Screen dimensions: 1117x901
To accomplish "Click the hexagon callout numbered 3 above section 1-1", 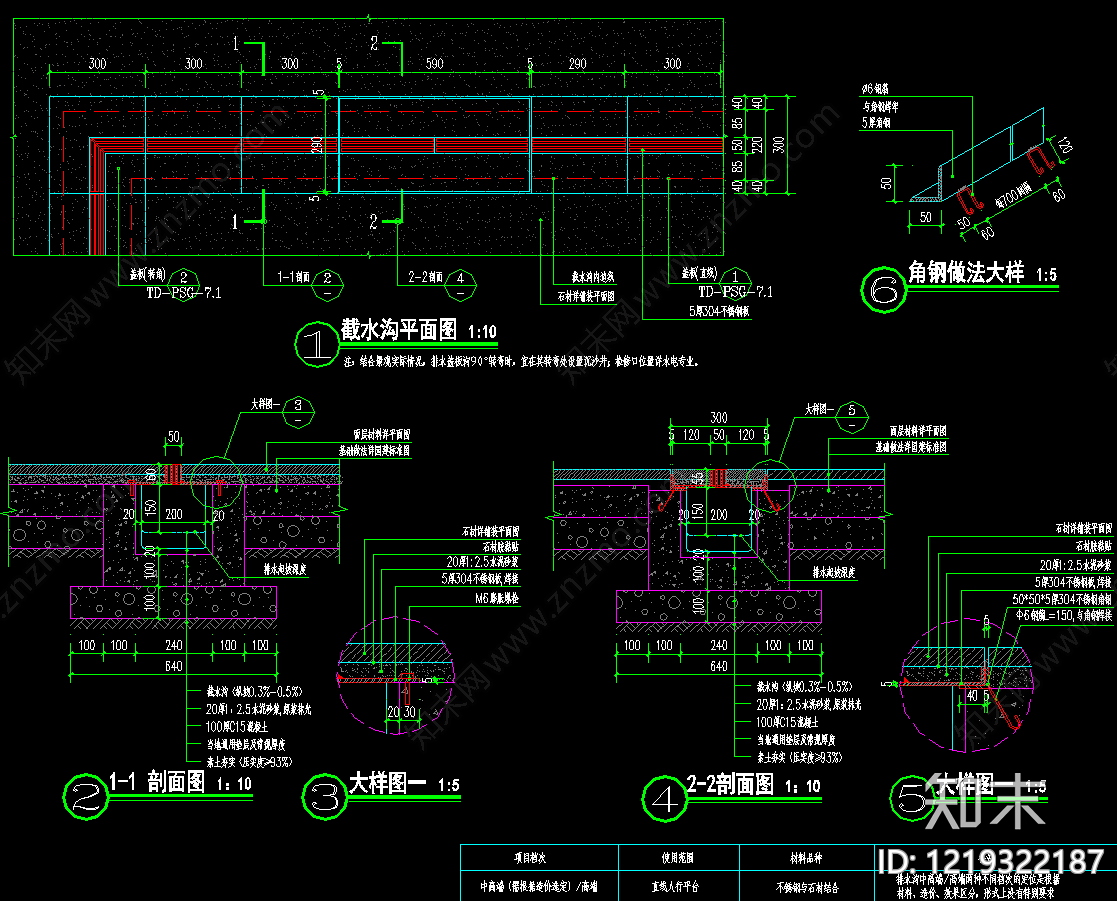I will pyautogui.click(x=298, y=412).
